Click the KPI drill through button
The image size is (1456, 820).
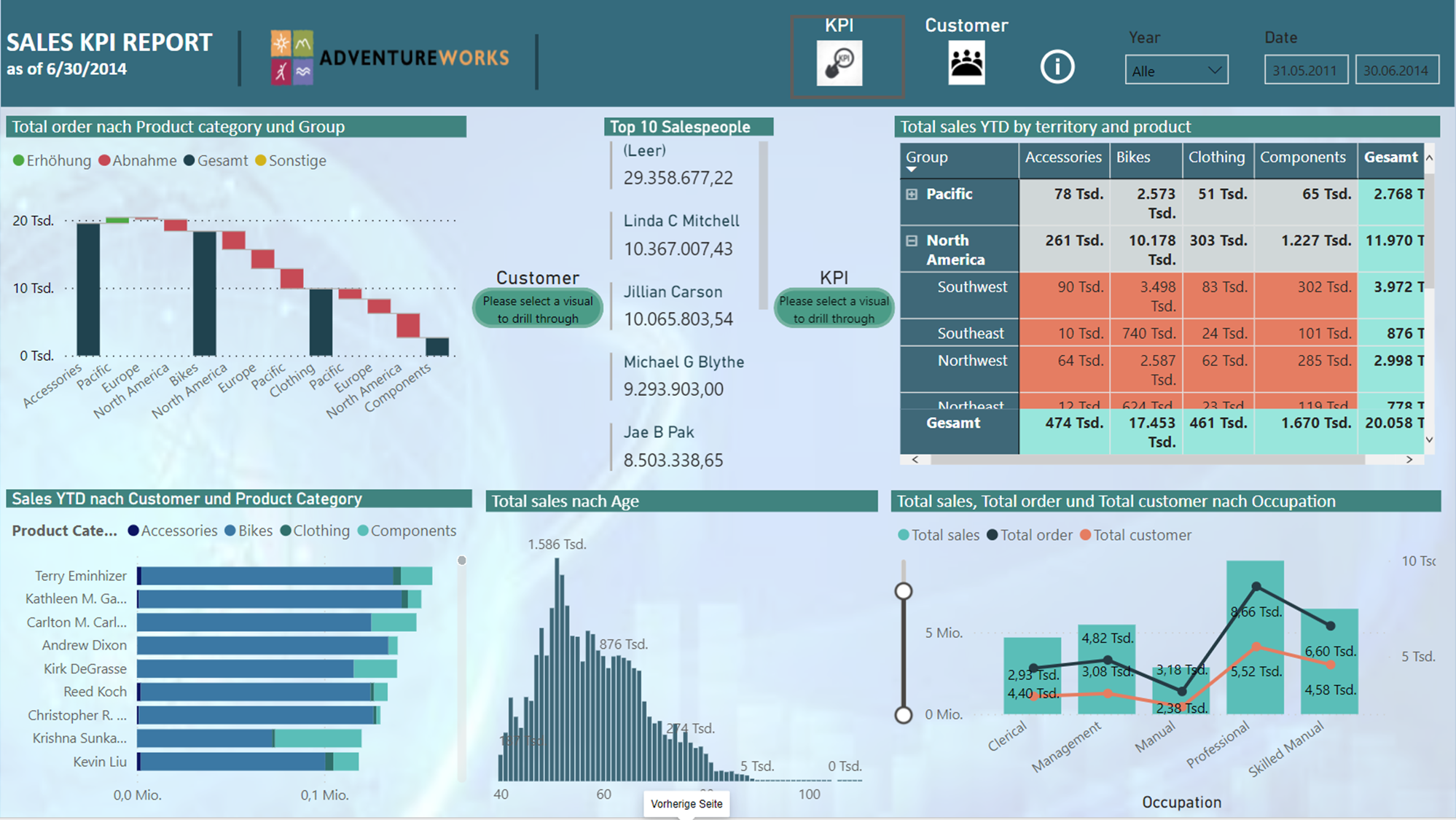click(x=834, y=309)
